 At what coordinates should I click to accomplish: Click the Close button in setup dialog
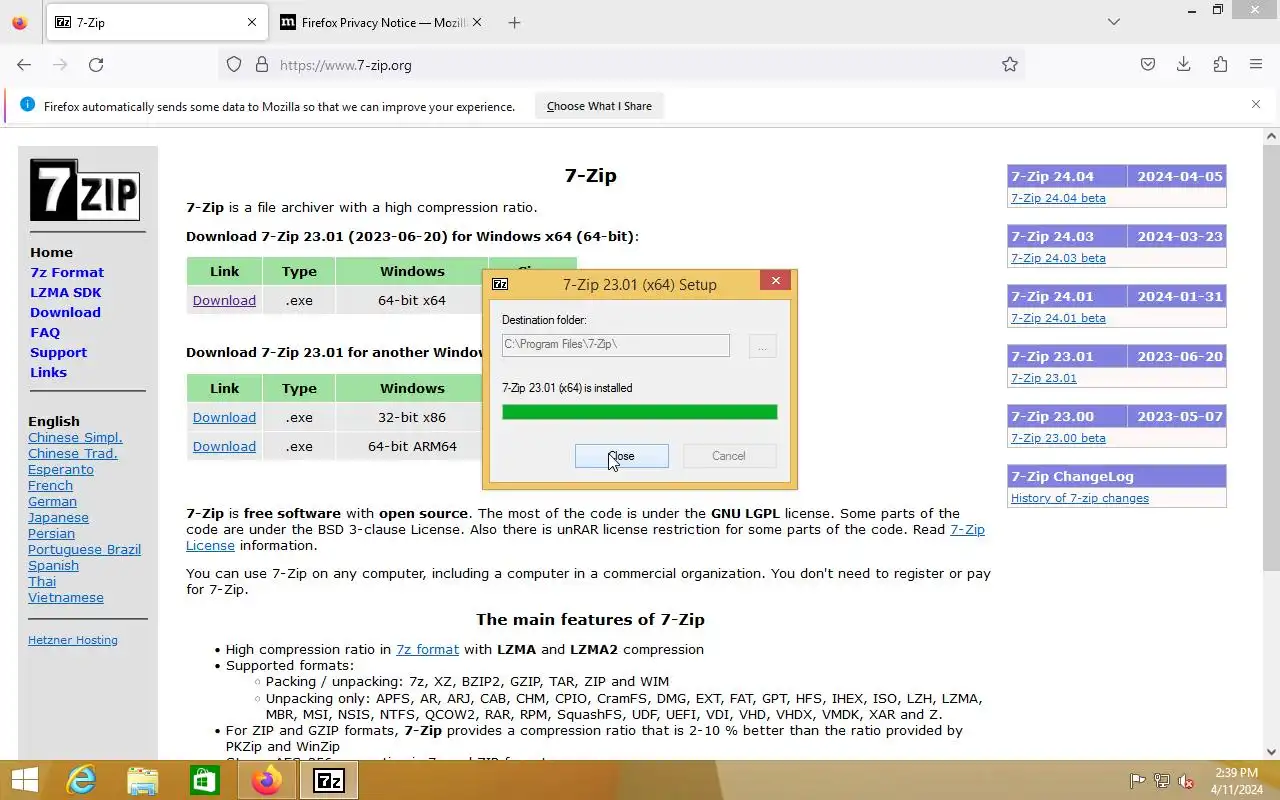click(622, 456)
